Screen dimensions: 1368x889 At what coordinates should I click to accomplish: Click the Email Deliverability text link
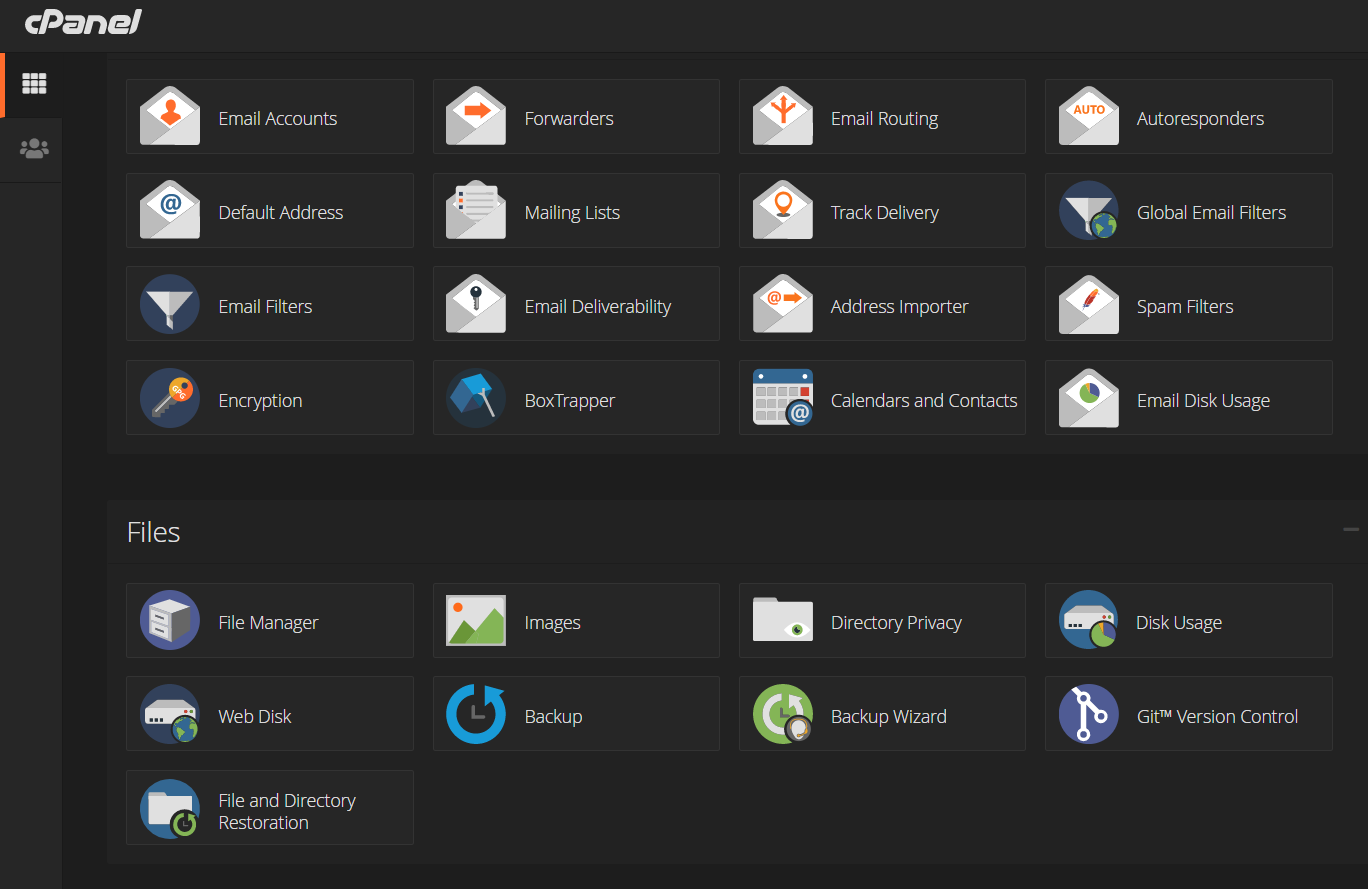tap(598, 306)
